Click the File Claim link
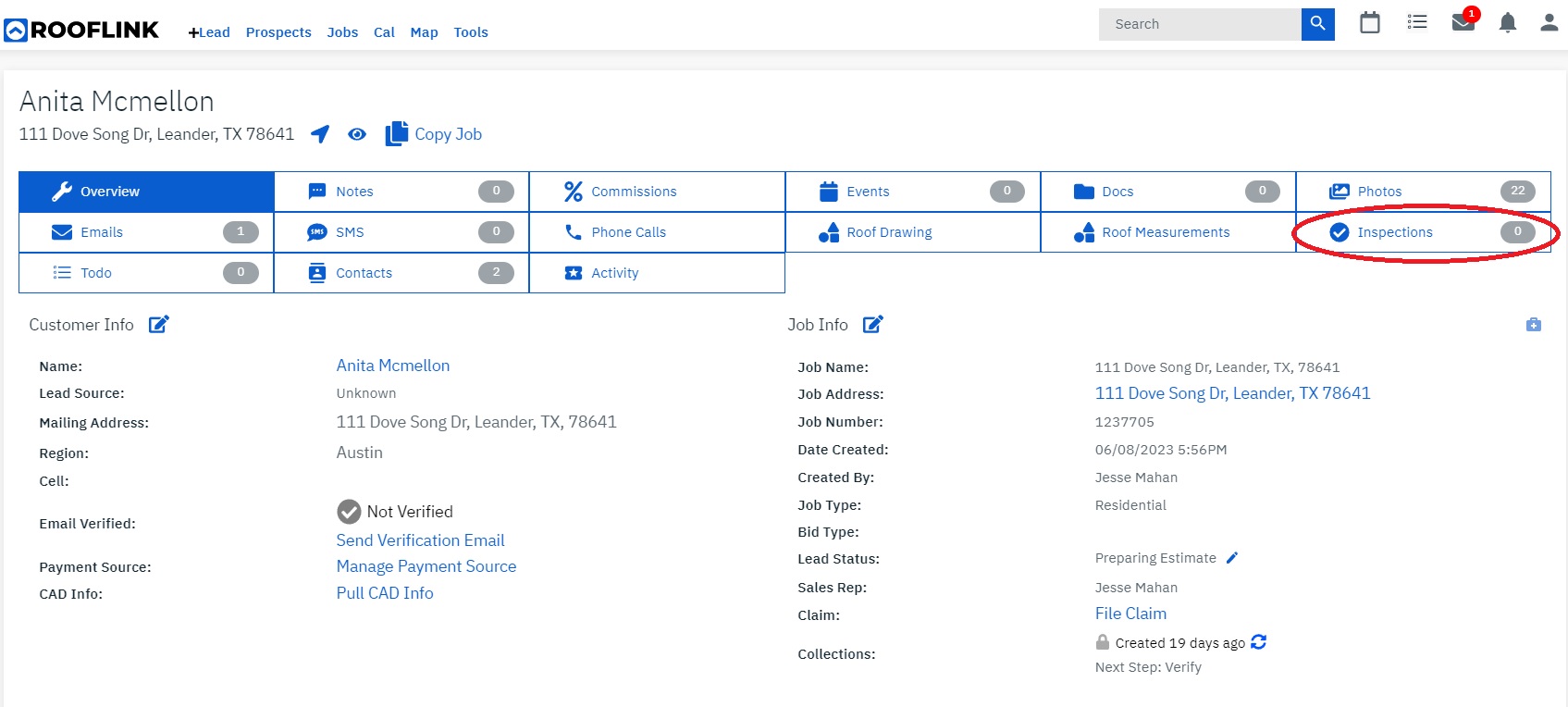 1130,614
